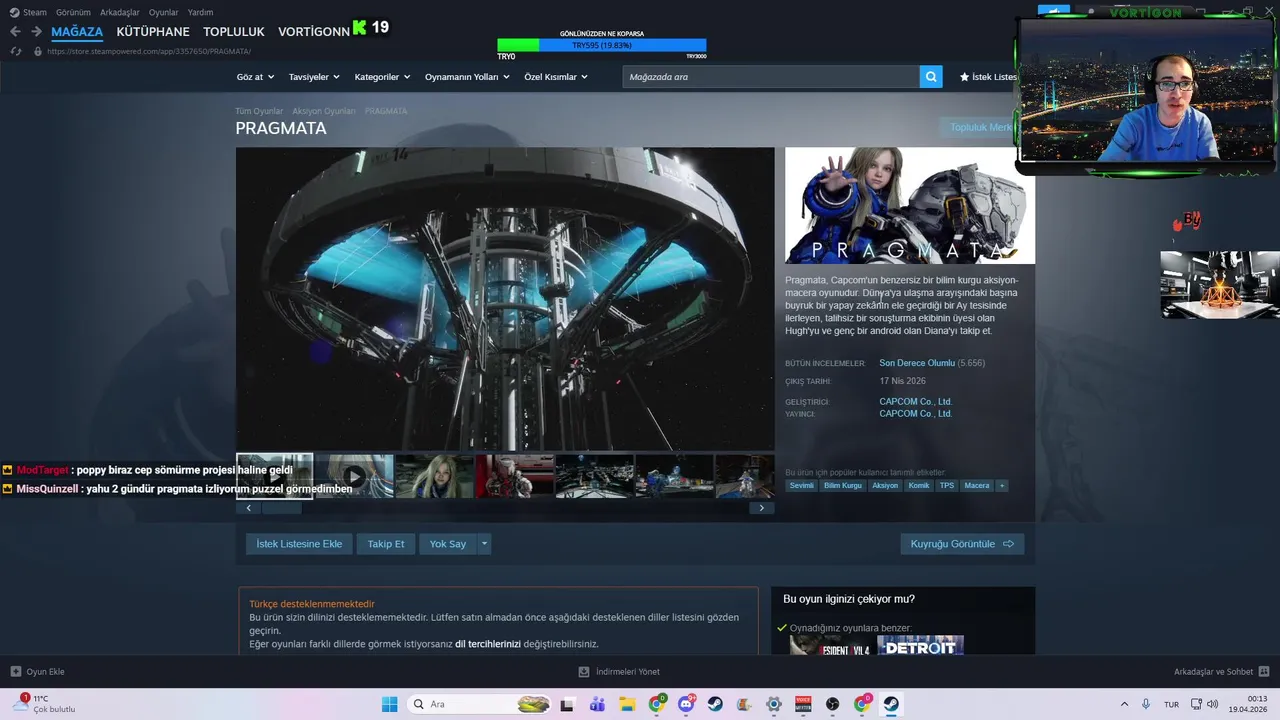Viewport: 1280px width, 720px height.
Task: Open File Explorer from the taskbar
Action: (x=627, y=704)
